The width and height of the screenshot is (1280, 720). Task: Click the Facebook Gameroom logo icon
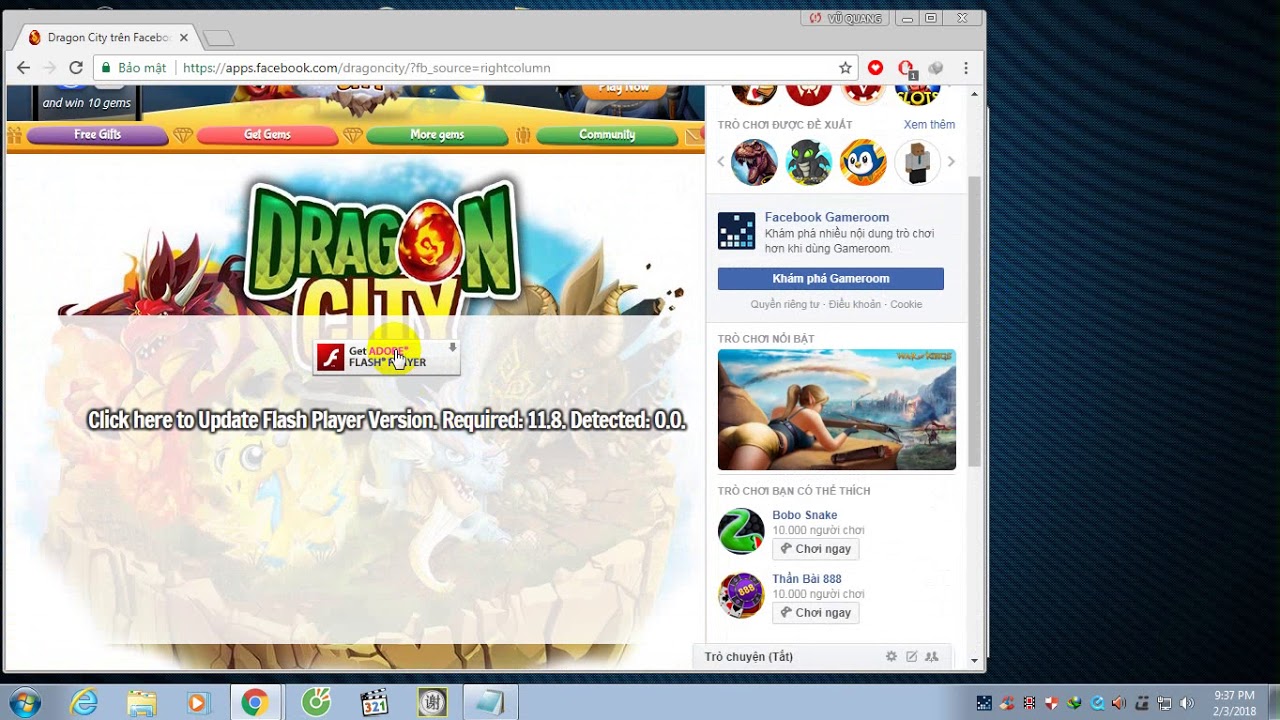coord(737,231)
